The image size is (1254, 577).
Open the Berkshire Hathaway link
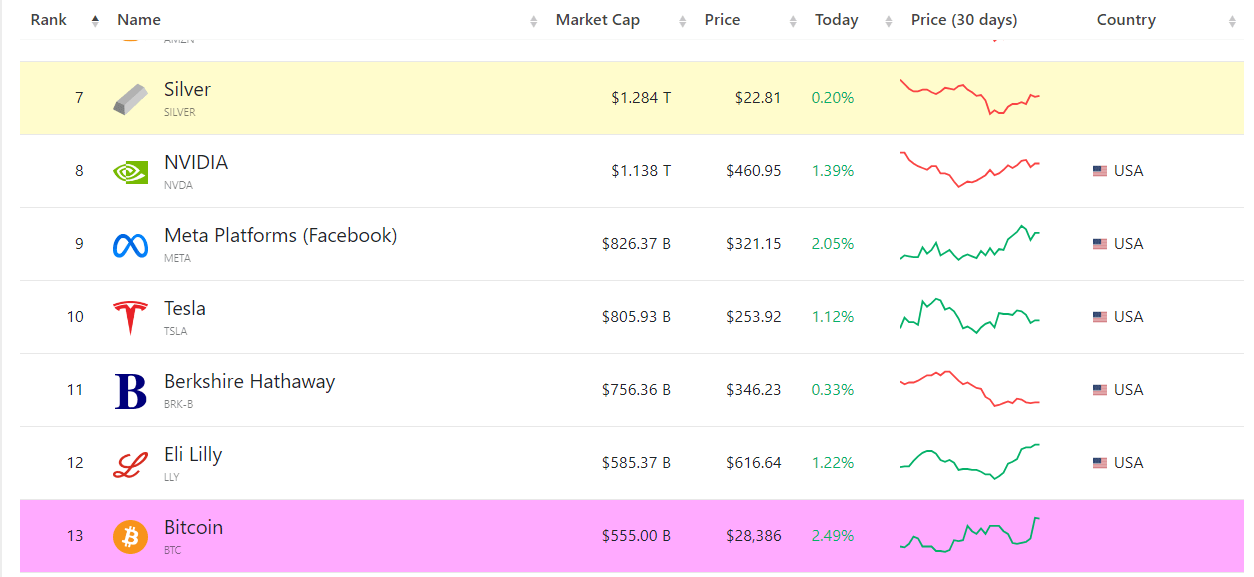point(249,381)
